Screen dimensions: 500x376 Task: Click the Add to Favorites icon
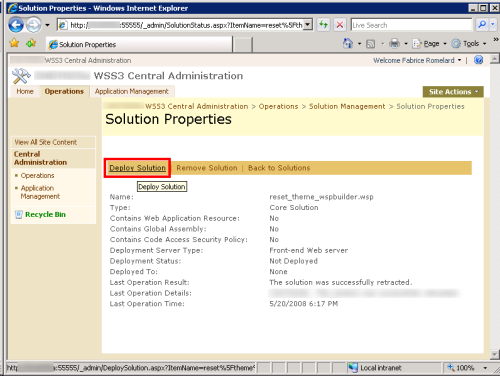[31, 43]
